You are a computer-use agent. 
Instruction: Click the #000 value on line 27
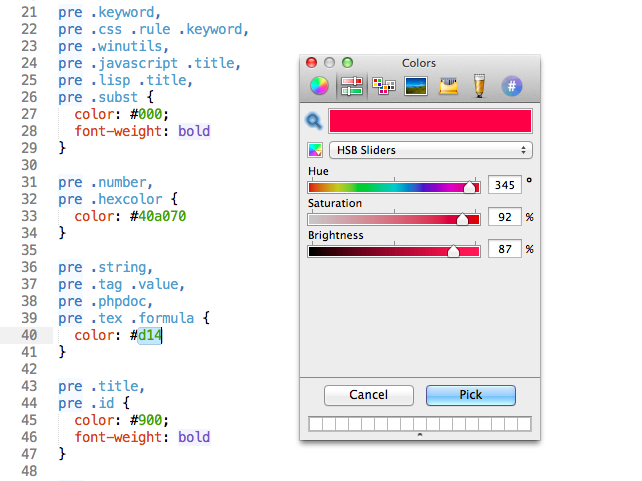pos(146,114)
